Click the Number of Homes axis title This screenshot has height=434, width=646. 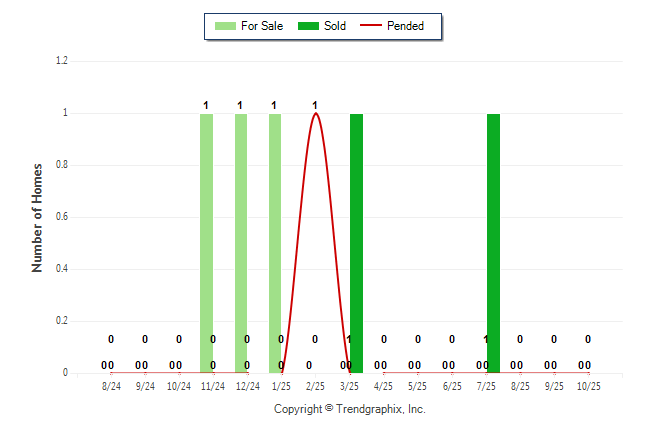point(38,217)
